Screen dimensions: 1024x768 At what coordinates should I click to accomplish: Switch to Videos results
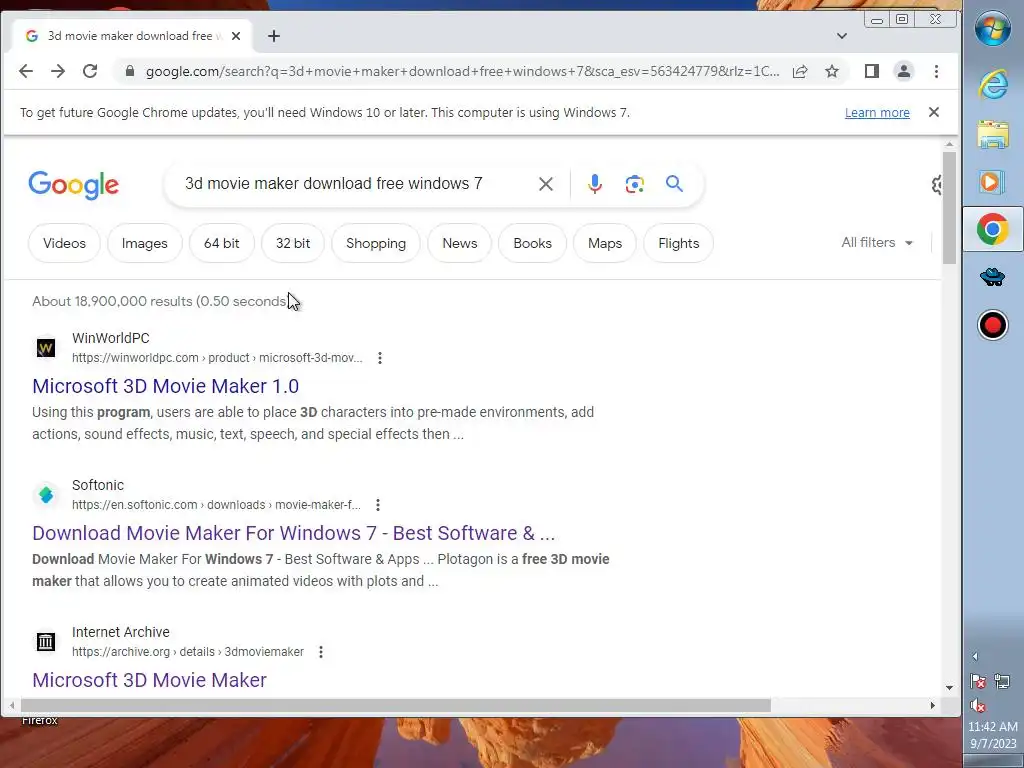(64, 243)
